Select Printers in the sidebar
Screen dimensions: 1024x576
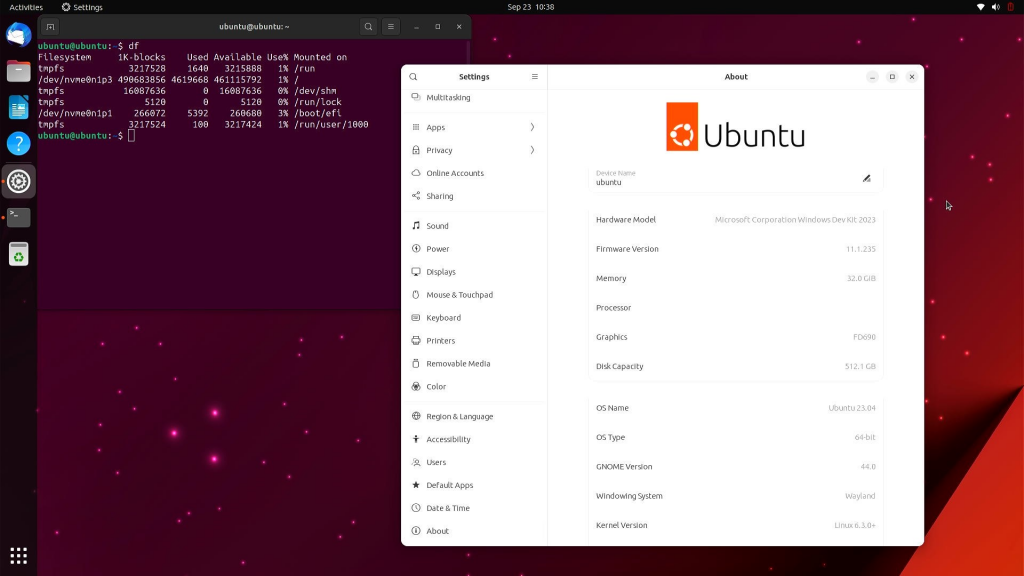pyautogui.click(x=474, y=340)
